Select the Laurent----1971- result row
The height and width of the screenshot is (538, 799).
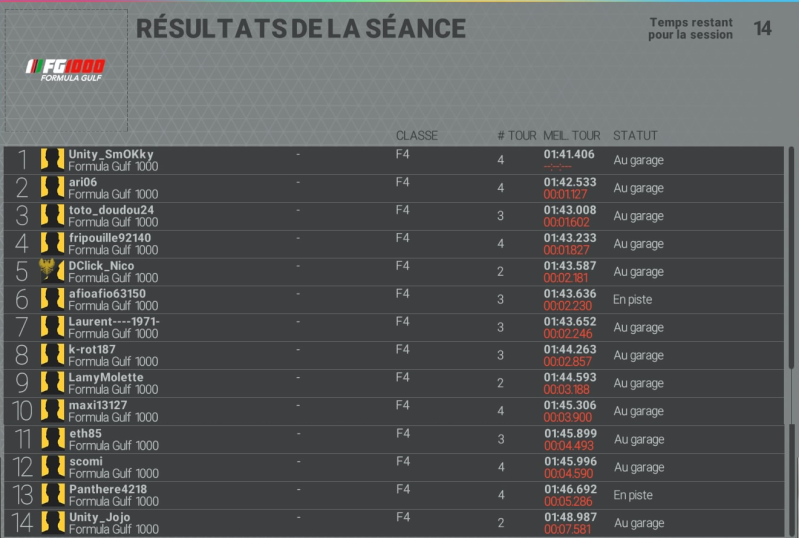coord(394,328)
